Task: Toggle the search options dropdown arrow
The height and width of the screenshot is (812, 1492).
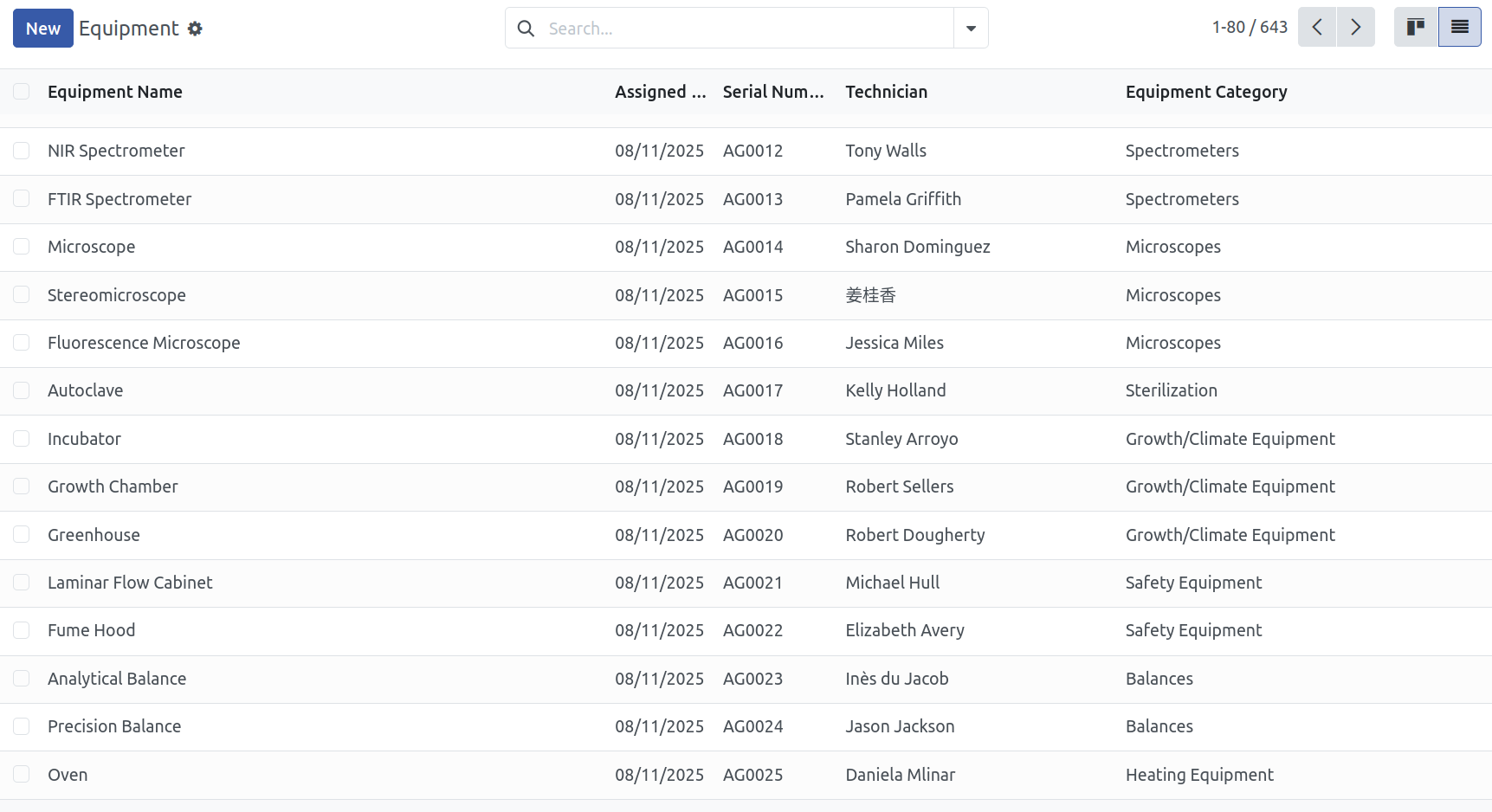Action: 971,29
